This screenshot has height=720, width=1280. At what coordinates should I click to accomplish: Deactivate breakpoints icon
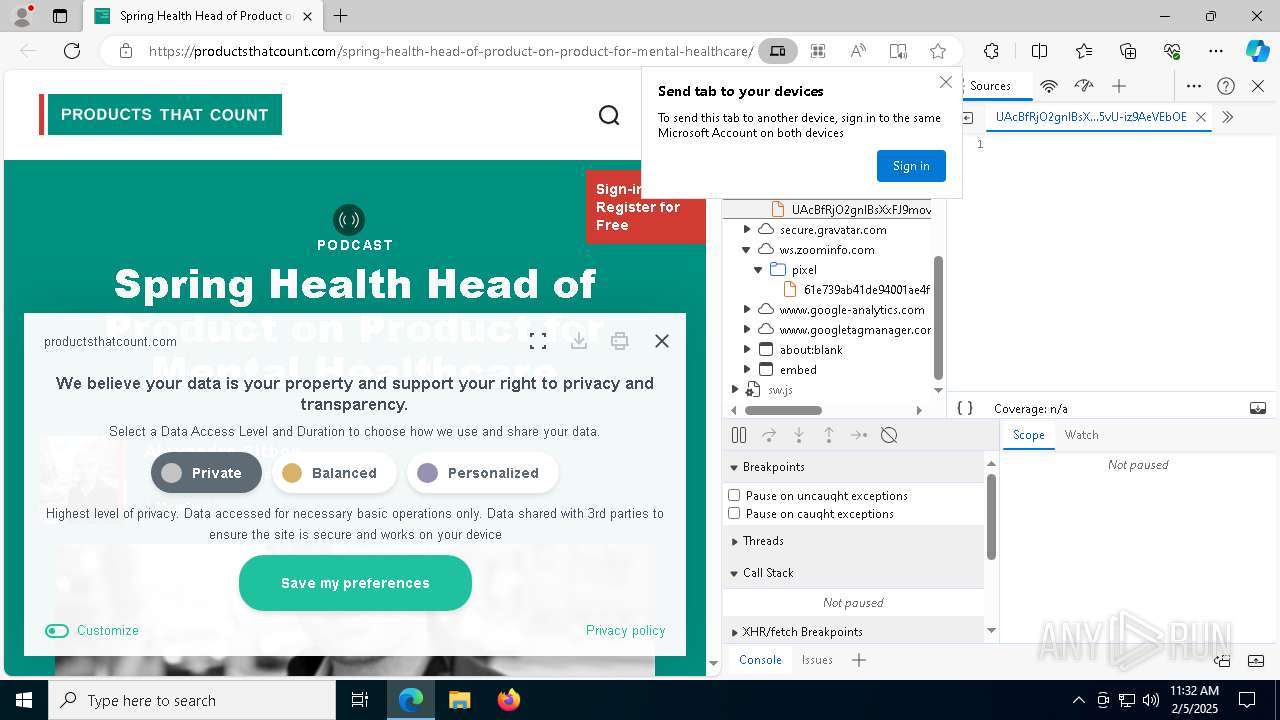click(x=889, y=435)
